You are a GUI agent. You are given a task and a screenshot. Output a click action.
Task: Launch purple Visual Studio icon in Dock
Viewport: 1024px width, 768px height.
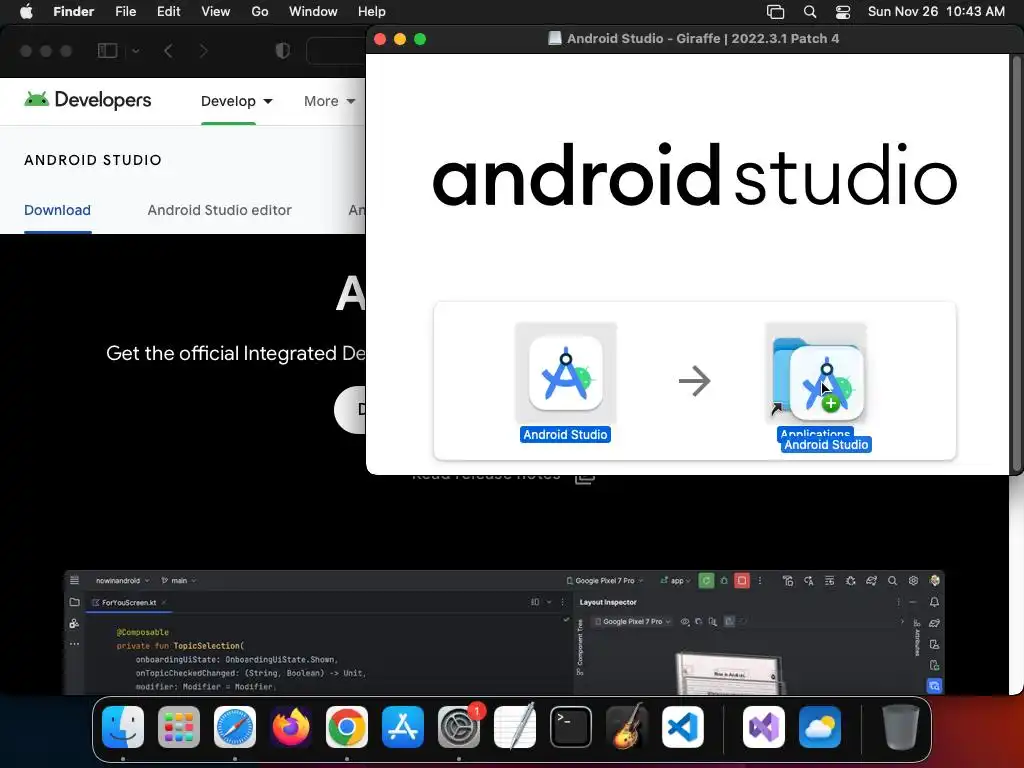coord(764,727)
